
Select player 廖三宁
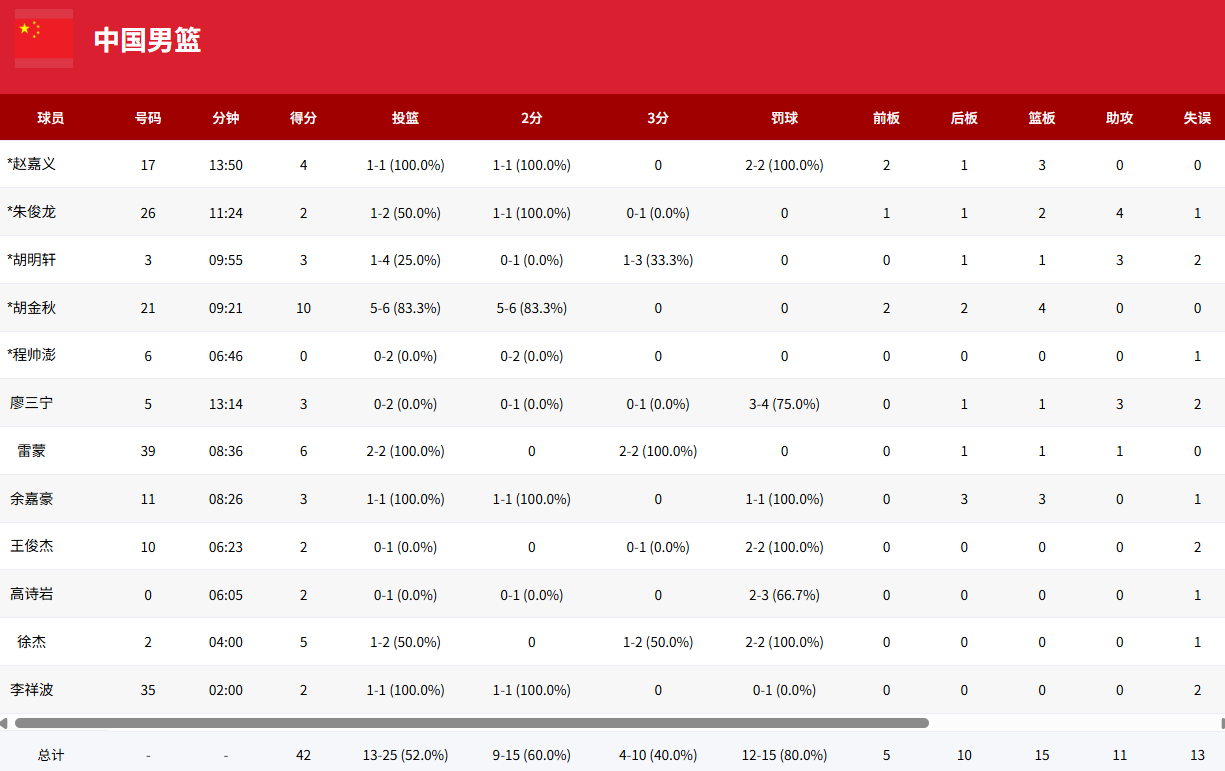pos(31,403)
